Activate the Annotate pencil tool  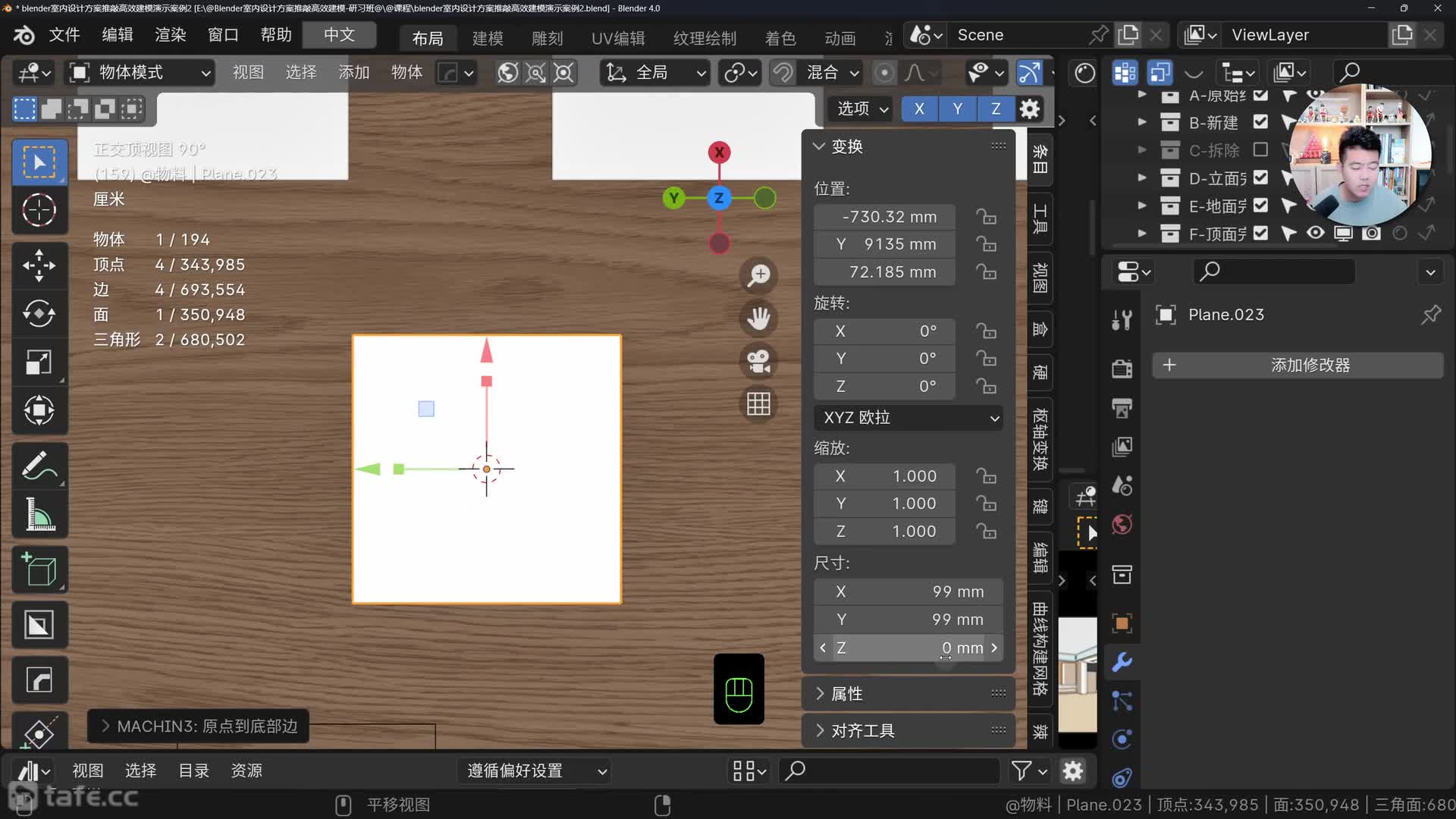(39, 465)
